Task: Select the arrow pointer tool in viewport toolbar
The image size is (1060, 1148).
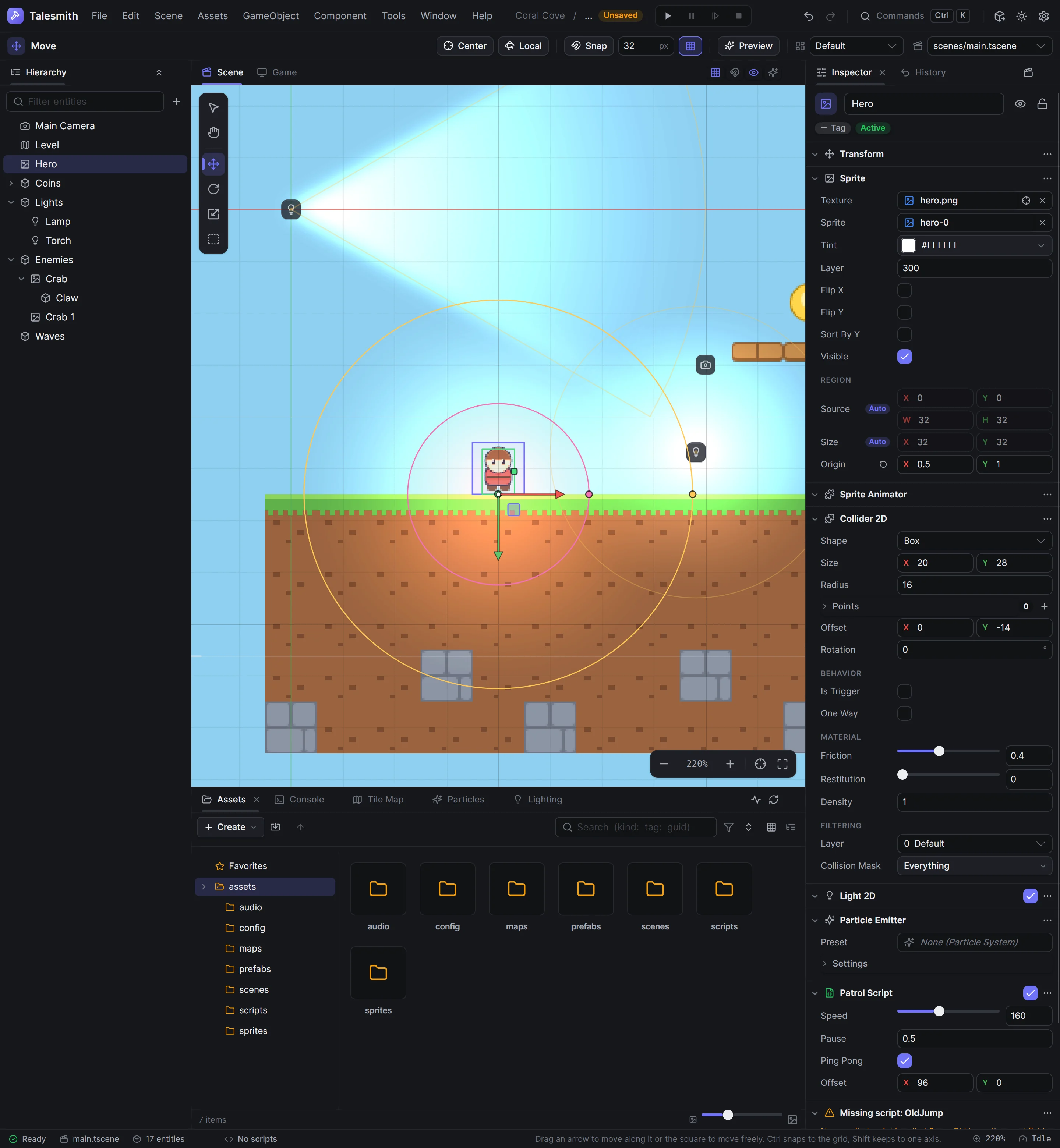Action: pyautogui.click(x=213, y=108)
